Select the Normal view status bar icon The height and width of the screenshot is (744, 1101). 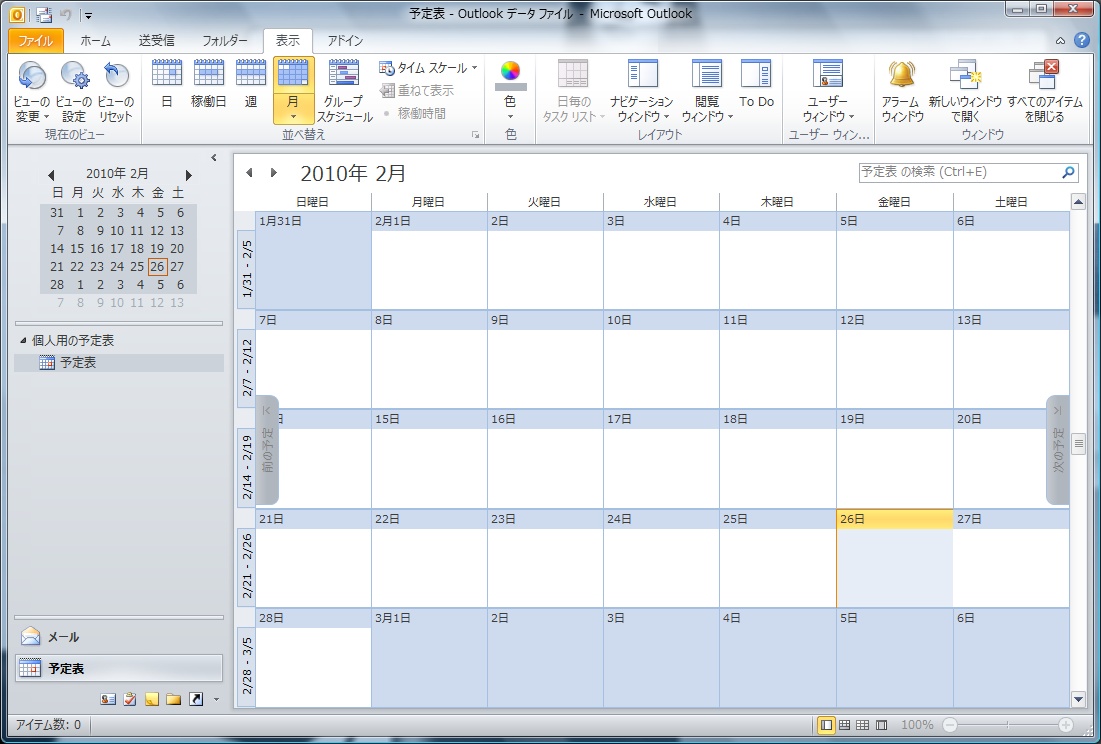pos(826,725)
